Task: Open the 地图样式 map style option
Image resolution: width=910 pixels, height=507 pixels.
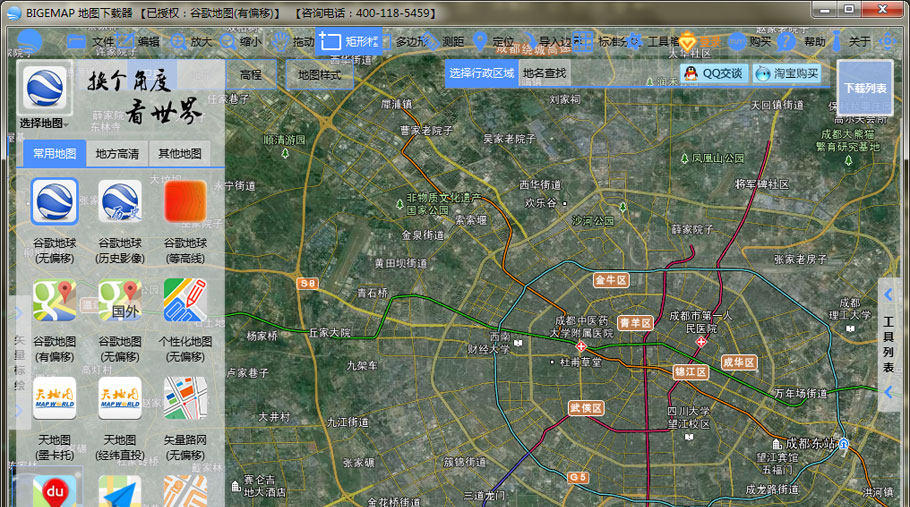Action: (x=319, y=75)
